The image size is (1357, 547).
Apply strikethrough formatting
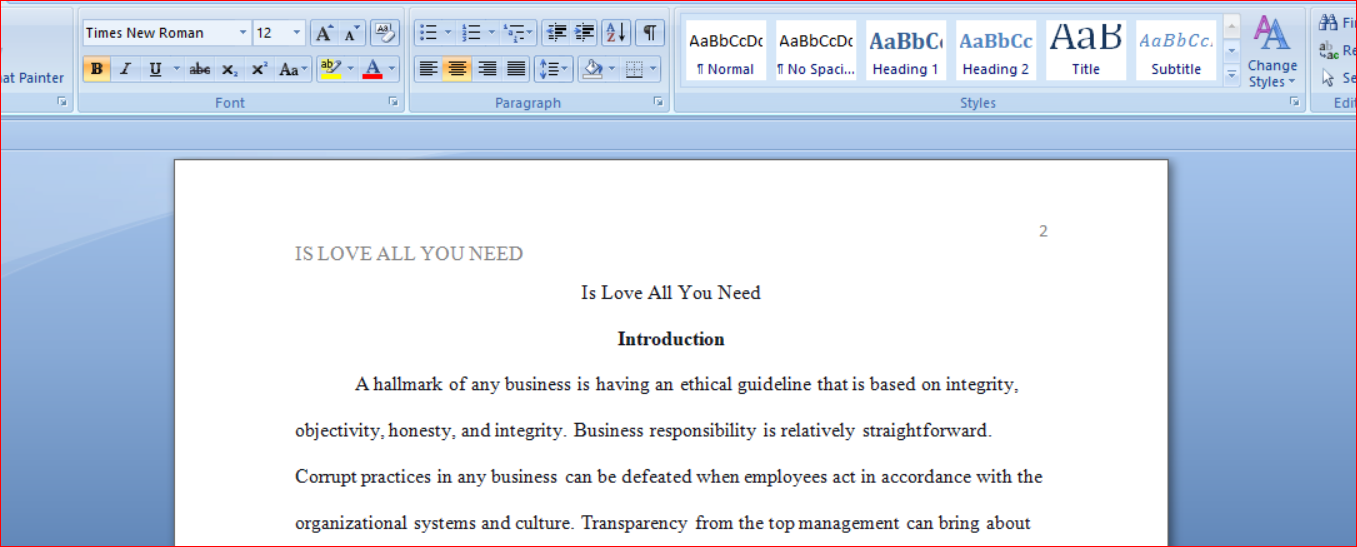click(200, 69)
